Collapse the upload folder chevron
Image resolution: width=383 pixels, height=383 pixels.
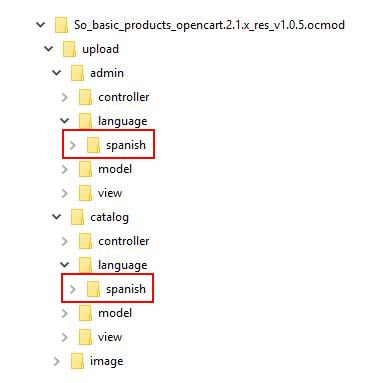(x=49, y=49)
